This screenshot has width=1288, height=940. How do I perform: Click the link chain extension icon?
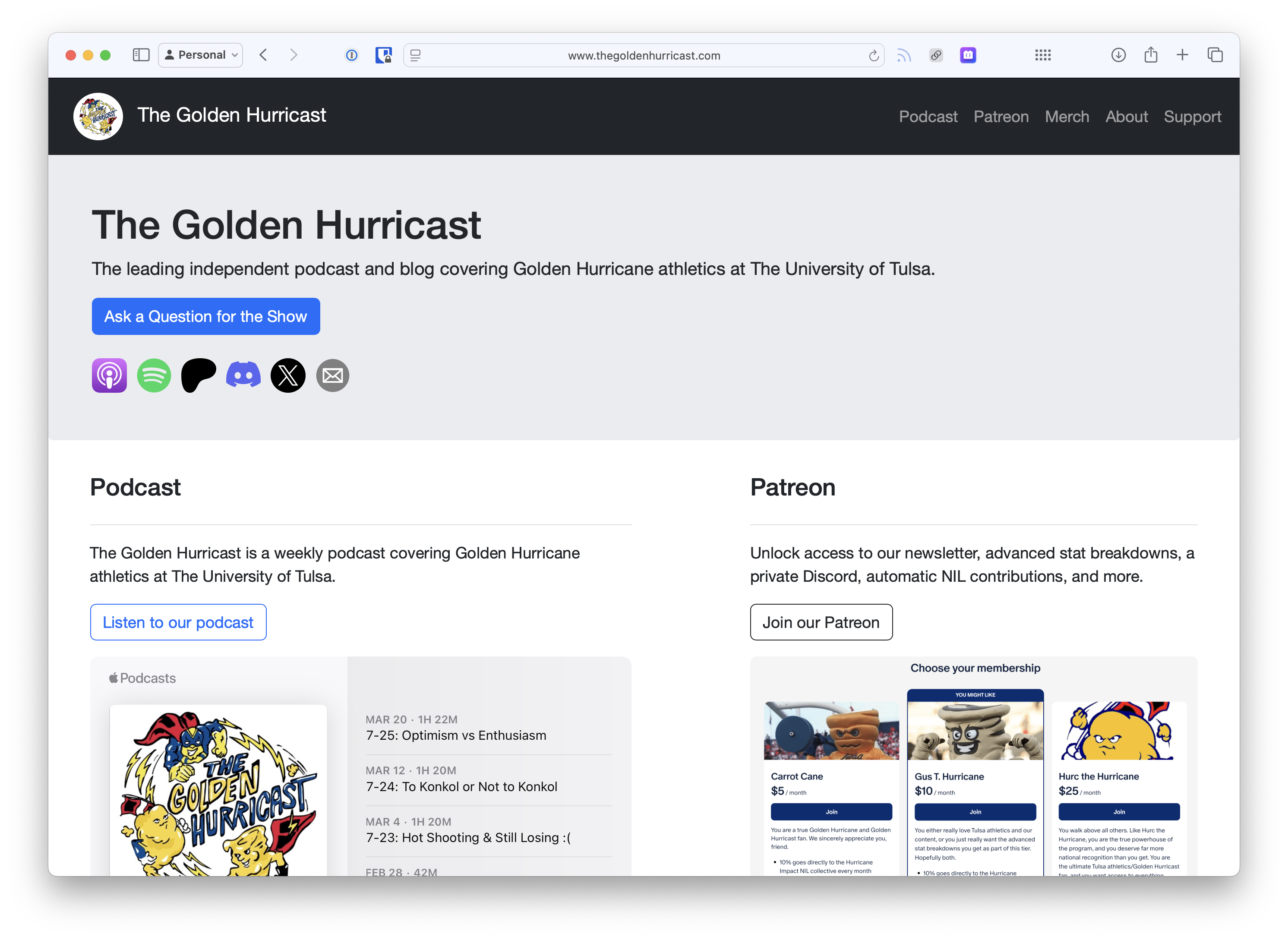936,55
